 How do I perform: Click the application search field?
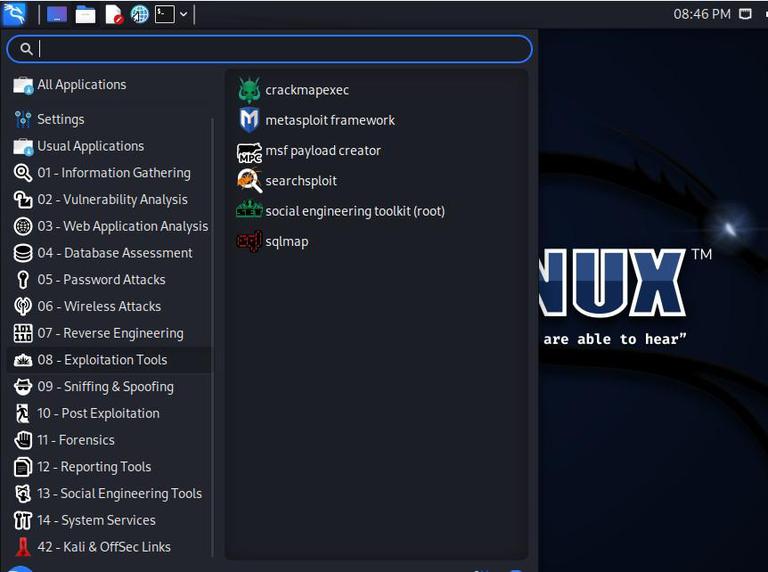(x=269, y=49)
